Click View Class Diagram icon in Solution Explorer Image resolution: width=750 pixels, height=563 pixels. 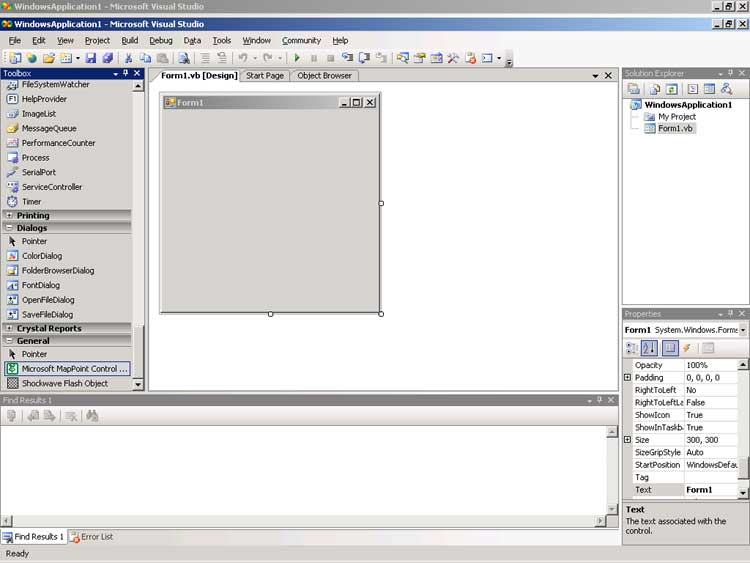click(727, 89)
